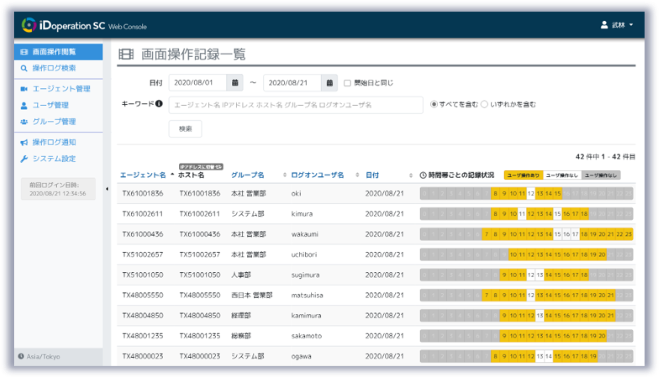Select the いずれかを含む radio button
Image resolution: width=659 pixels, height=378 pixels.
click(x=484, y=104)
